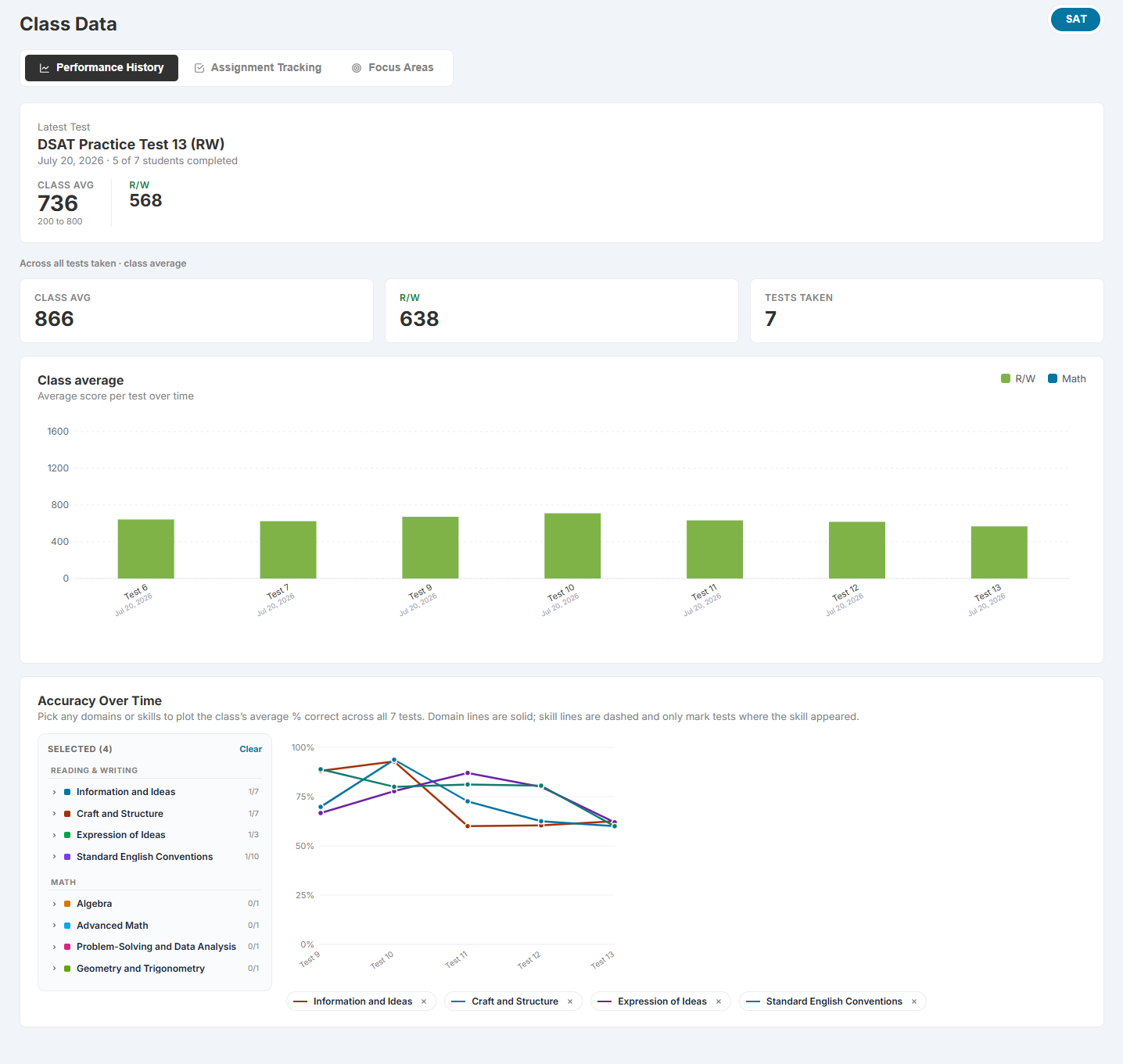Viewport: 1123px width, 1064px height.
Task: Remove Standard English Conventions chip with x icon
Action: [914, 1001]
